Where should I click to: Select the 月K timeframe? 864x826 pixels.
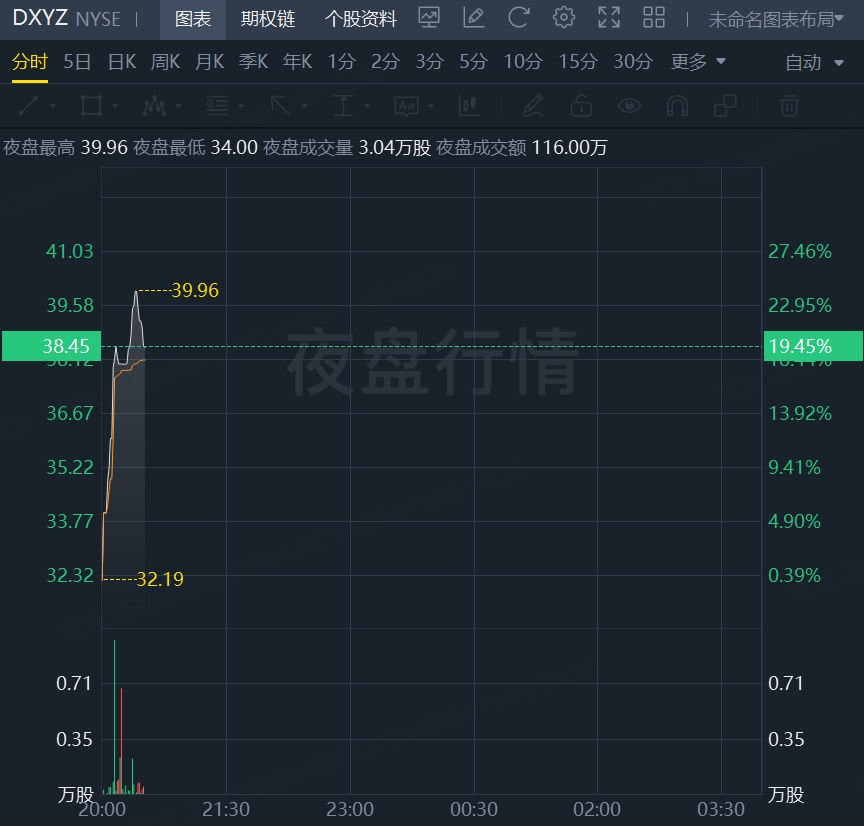click(209, 61)
